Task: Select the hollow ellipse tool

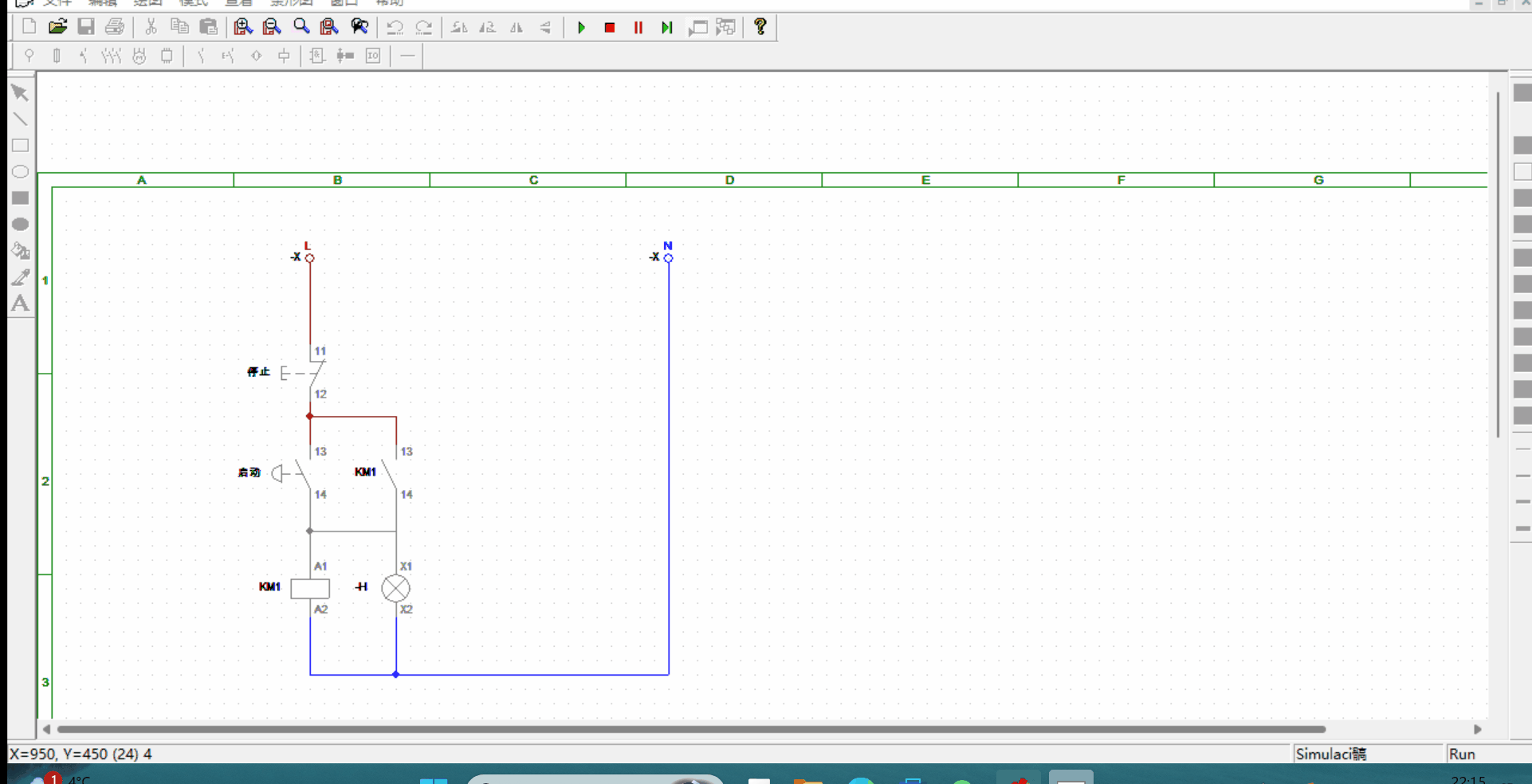Action: (21, 172)
